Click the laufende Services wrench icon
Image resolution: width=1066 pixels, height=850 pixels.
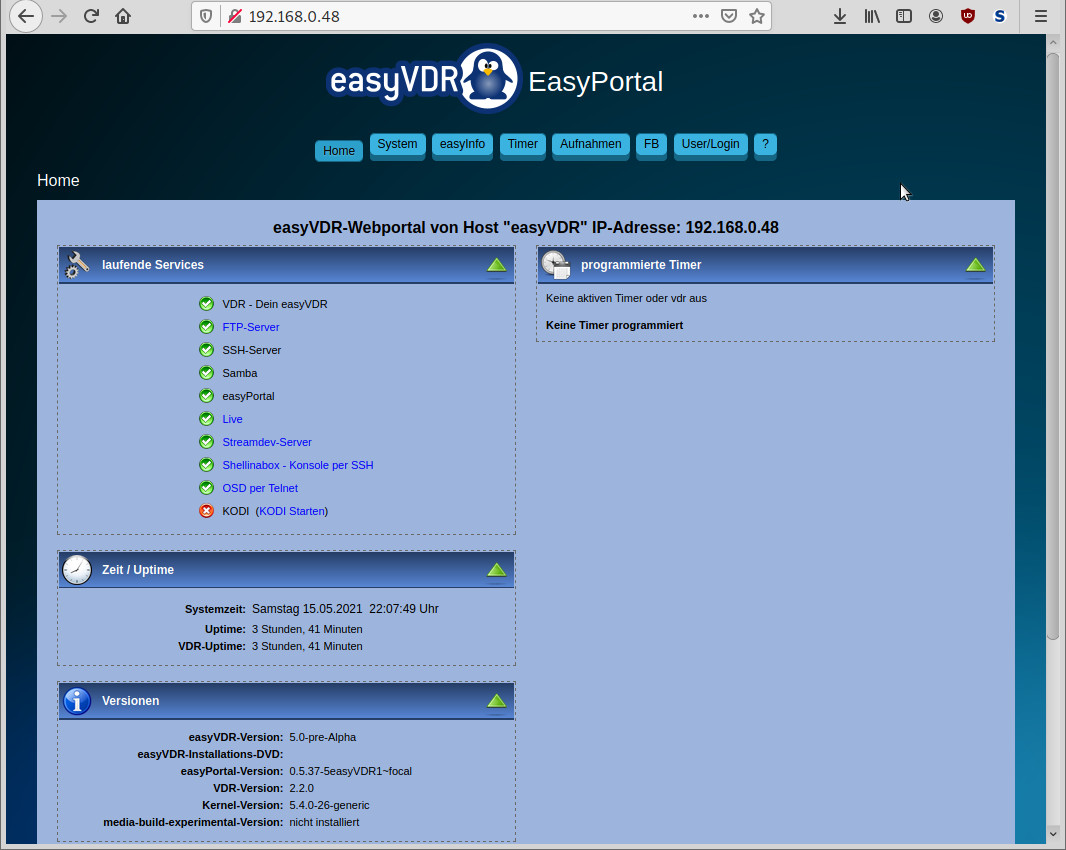pos(77,265)
